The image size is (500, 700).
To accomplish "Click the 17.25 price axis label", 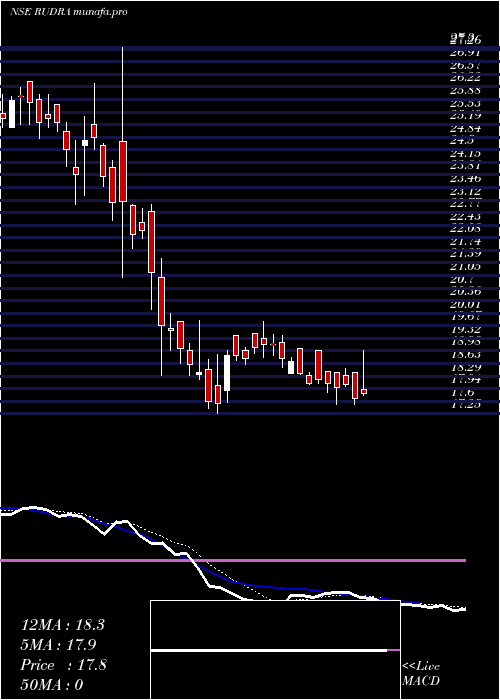I will 465,405.
